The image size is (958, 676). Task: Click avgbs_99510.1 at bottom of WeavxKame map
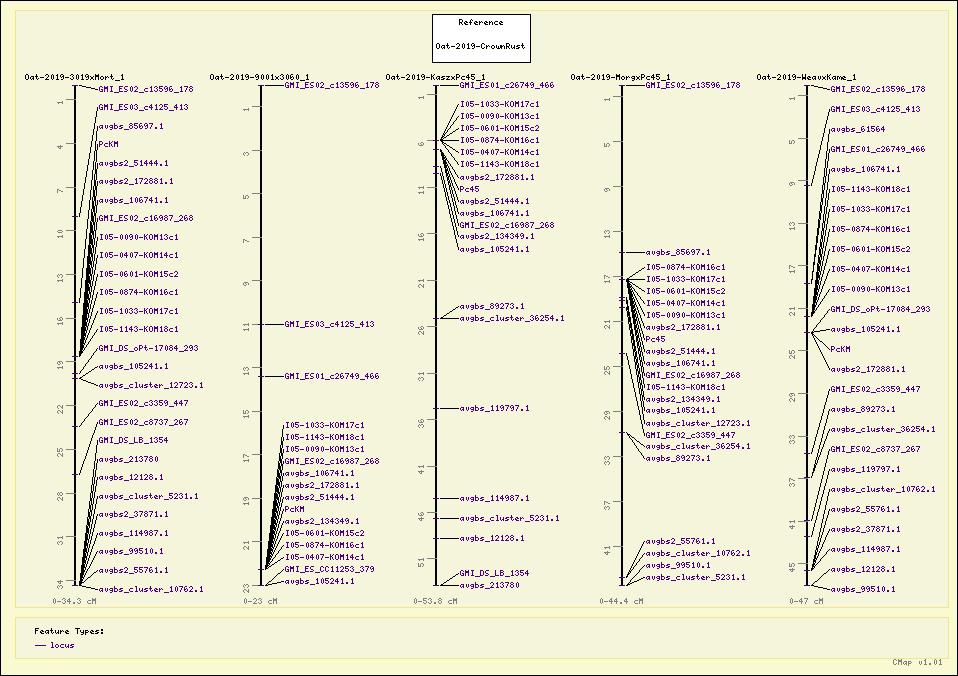[862, 589]
